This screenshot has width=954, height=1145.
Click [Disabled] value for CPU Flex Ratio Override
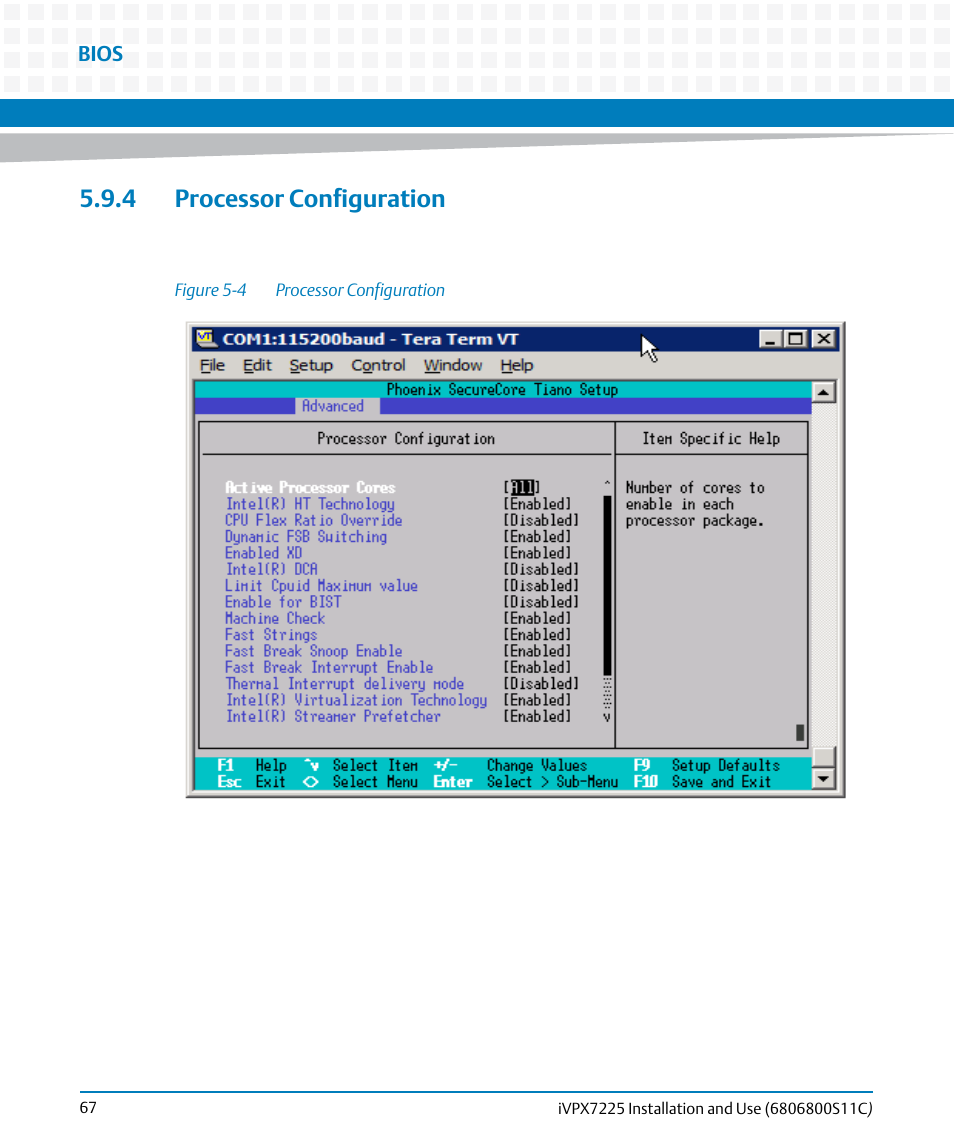(541, 520)
